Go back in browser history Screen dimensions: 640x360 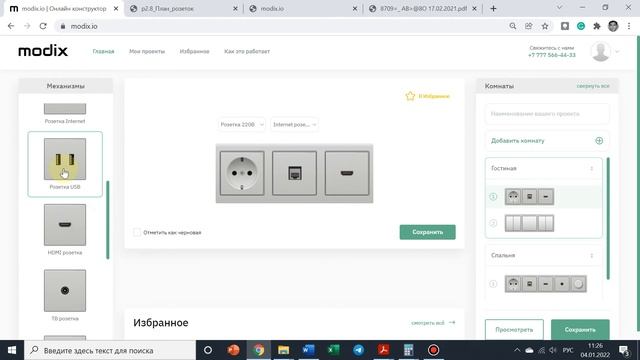point(11,26)
